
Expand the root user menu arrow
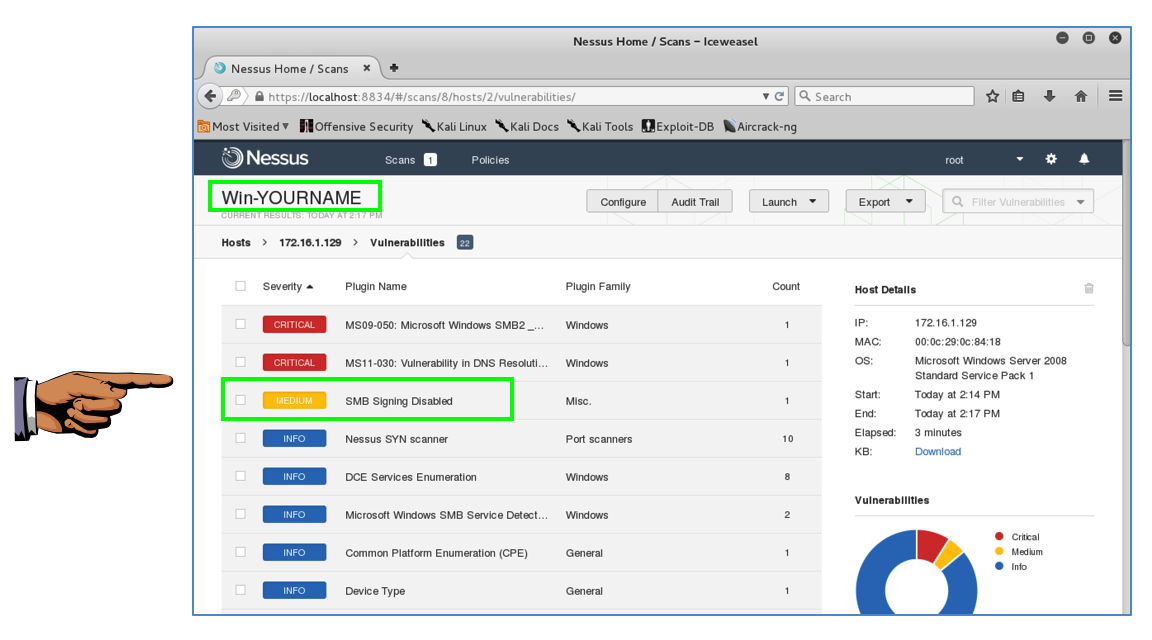click(x=1019, y=159)
